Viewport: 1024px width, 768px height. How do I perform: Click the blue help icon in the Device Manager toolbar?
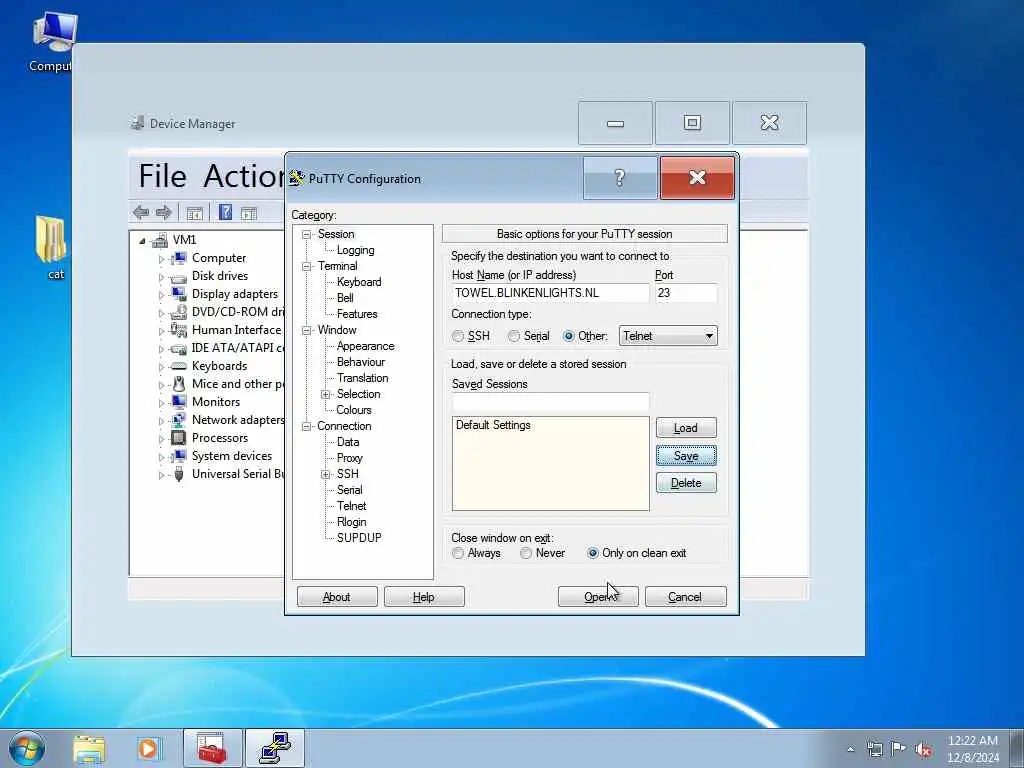pyautogui.click(x=225, y=212)
